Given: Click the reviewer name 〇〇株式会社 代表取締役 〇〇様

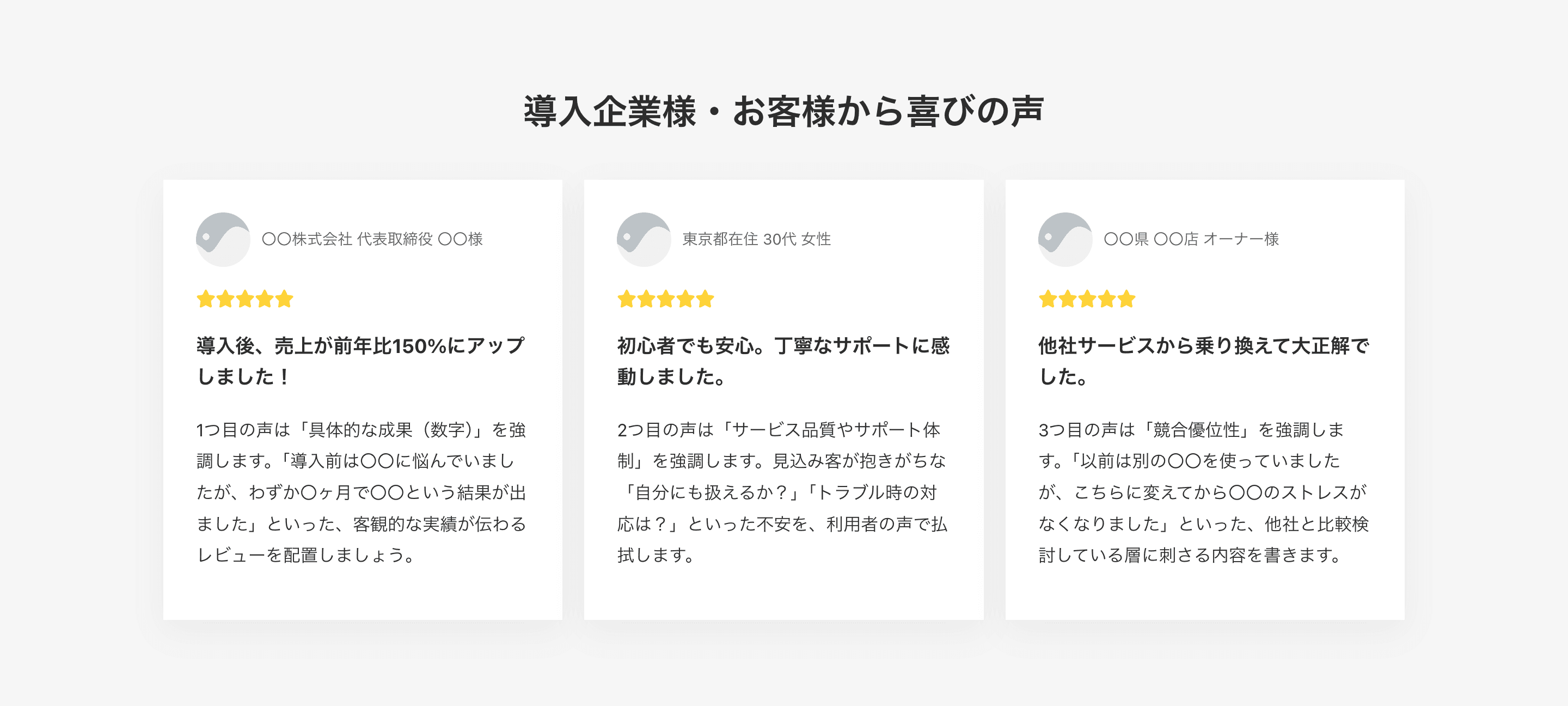Looking at the screenshot, I should coord(372,239).
